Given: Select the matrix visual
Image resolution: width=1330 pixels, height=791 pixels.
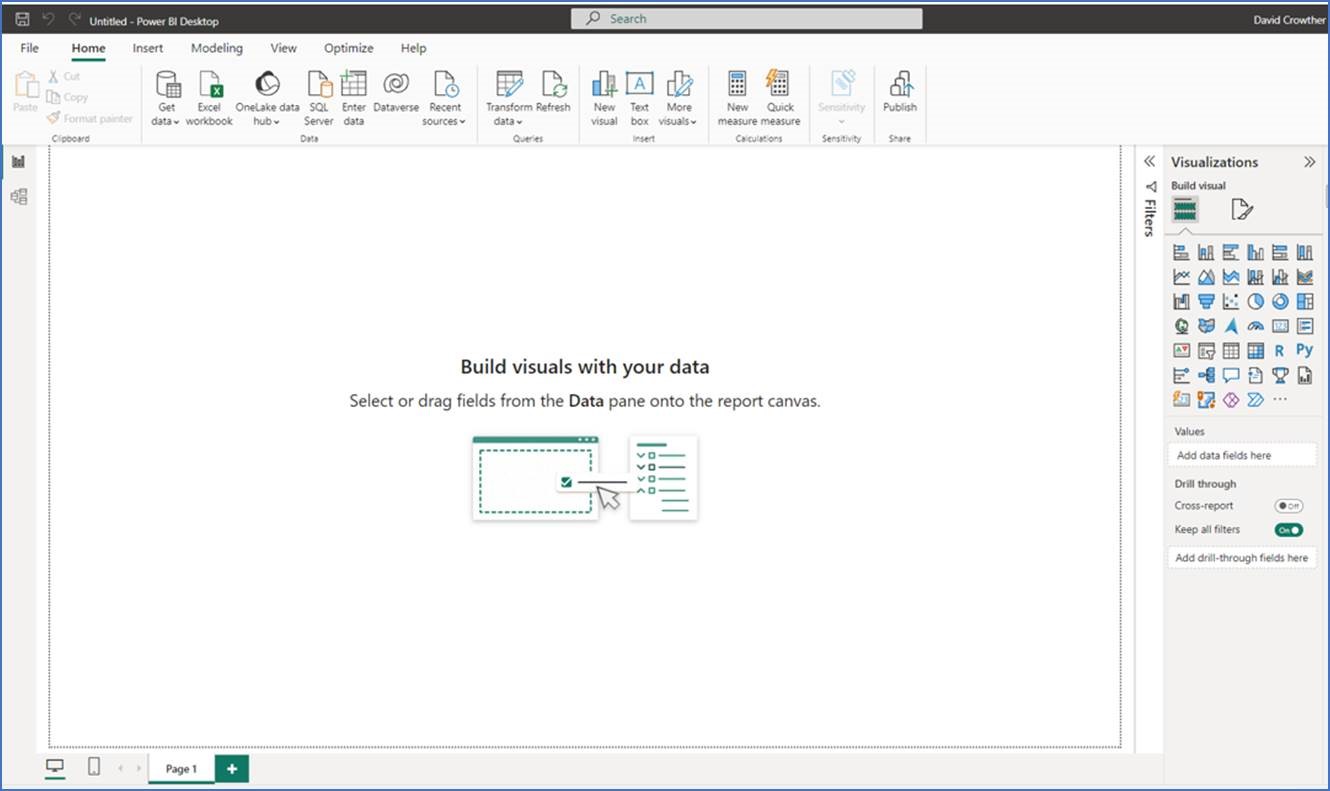Looking at the screenshot, I should click(1255, 350).
